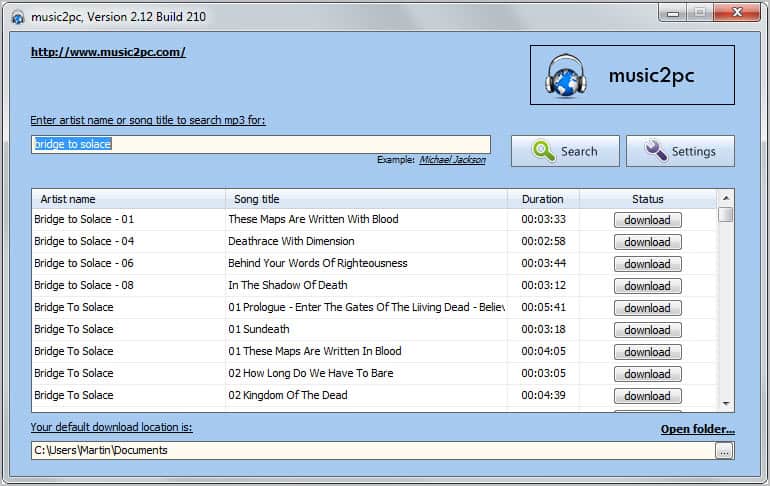Select song title 01 Sundeath
This screenshot has width=770, height=486.
tap(259, 329)
